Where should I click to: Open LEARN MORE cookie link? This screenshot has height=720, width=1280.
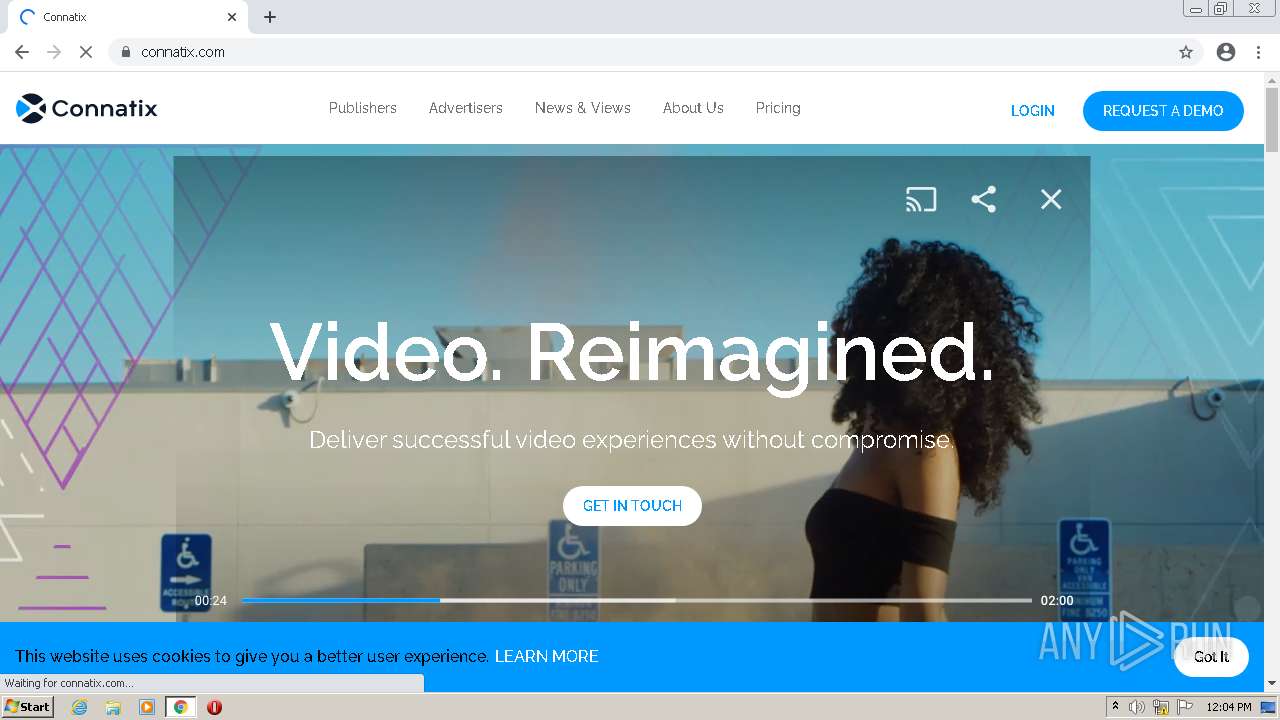pyautogui.click(x=547, y=656)
